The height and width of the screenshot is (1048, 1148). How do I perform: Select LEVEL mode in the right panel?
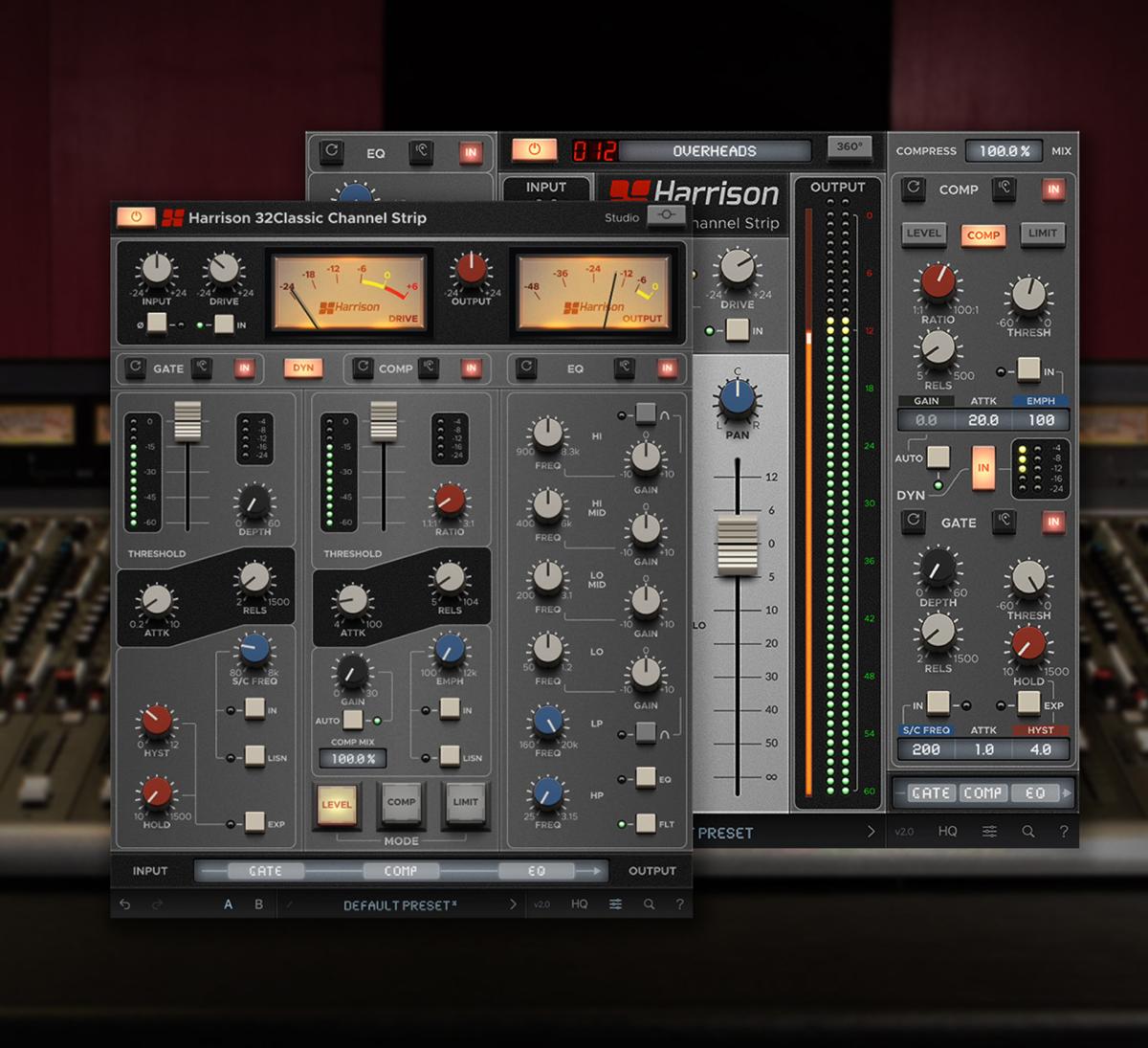pos(924,233)
